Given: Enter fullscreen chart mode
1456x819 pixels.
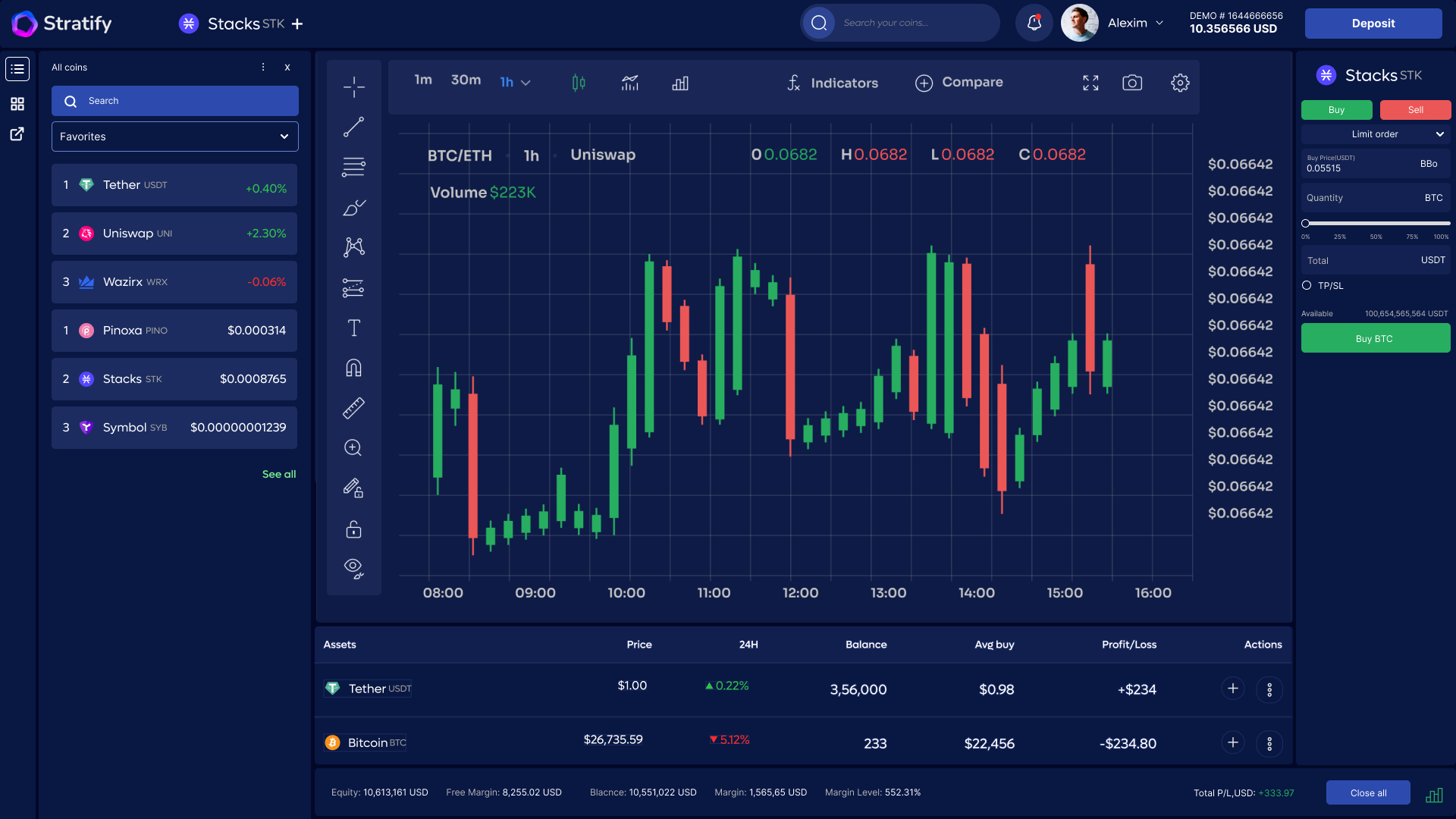Looking at the screenshot, I should tap(1090, 83).
